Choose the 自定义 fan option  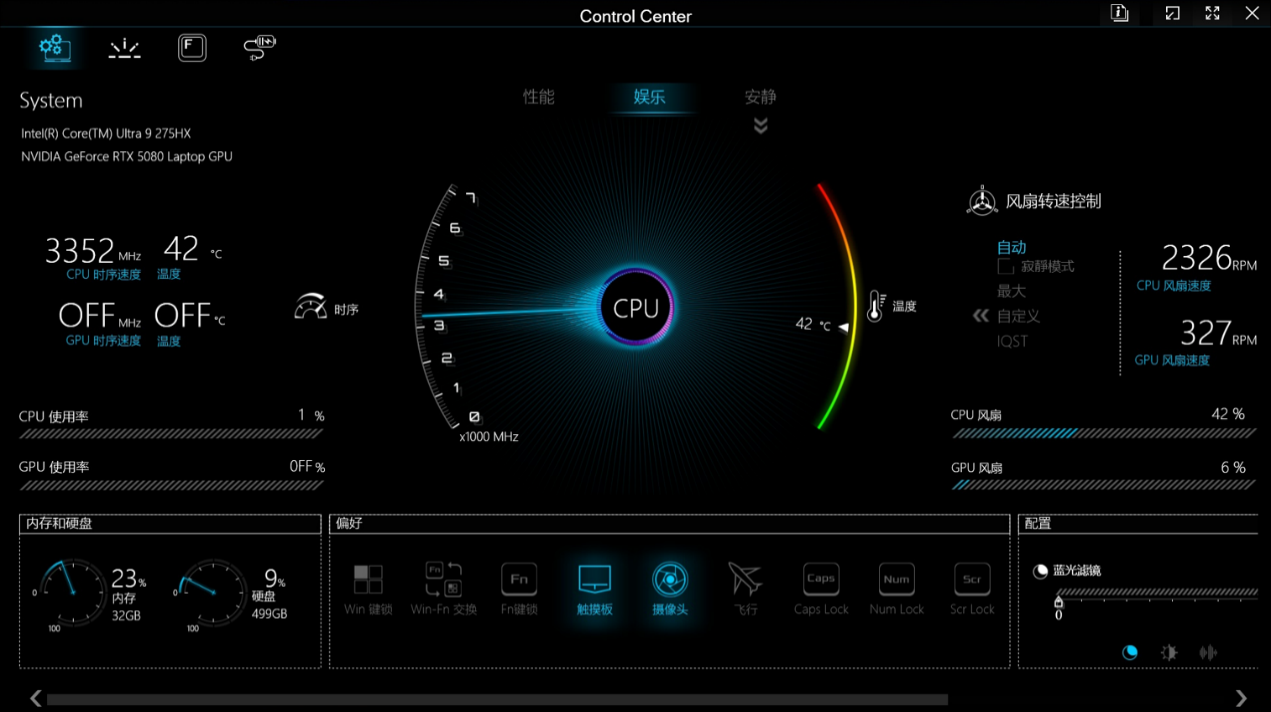click(x=1018, y=316)
